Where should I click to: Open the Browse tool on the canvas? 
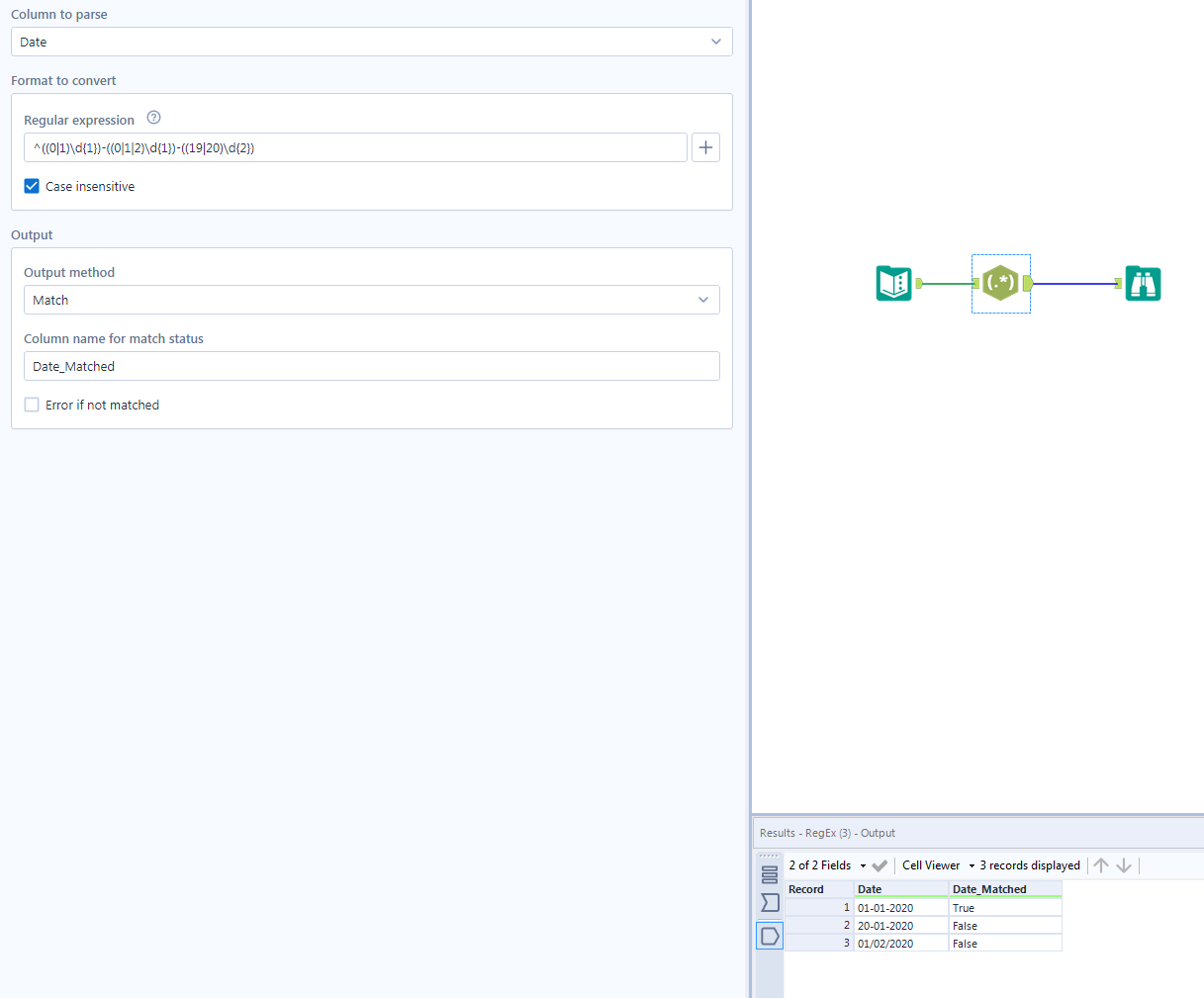coord(1143,283)
